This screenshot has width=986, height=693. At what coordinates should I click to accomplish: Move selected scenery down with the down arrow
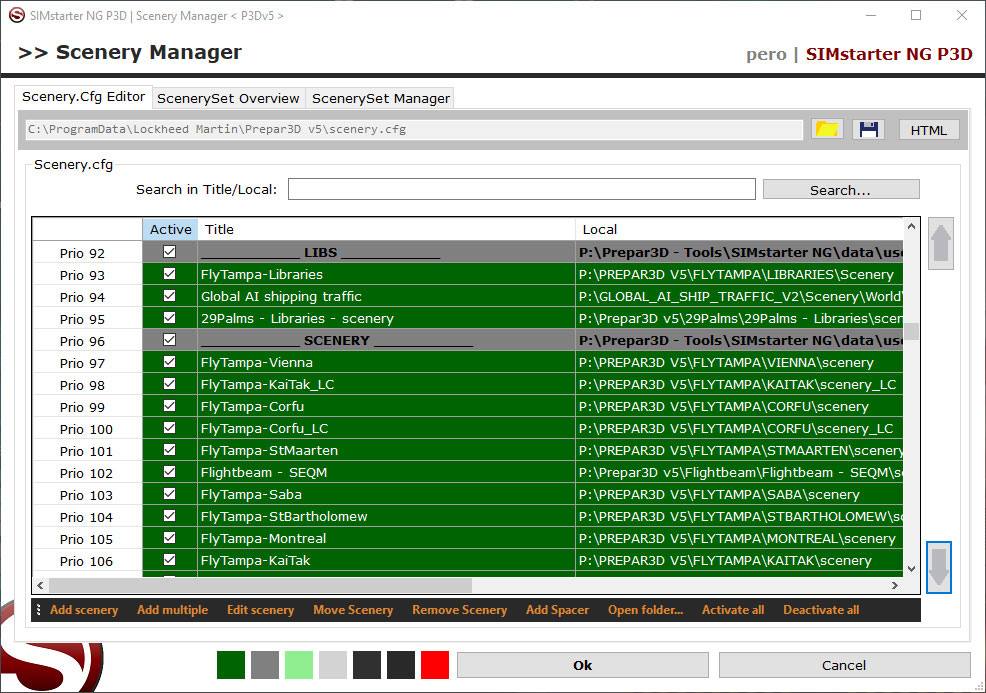click(939, 567)
